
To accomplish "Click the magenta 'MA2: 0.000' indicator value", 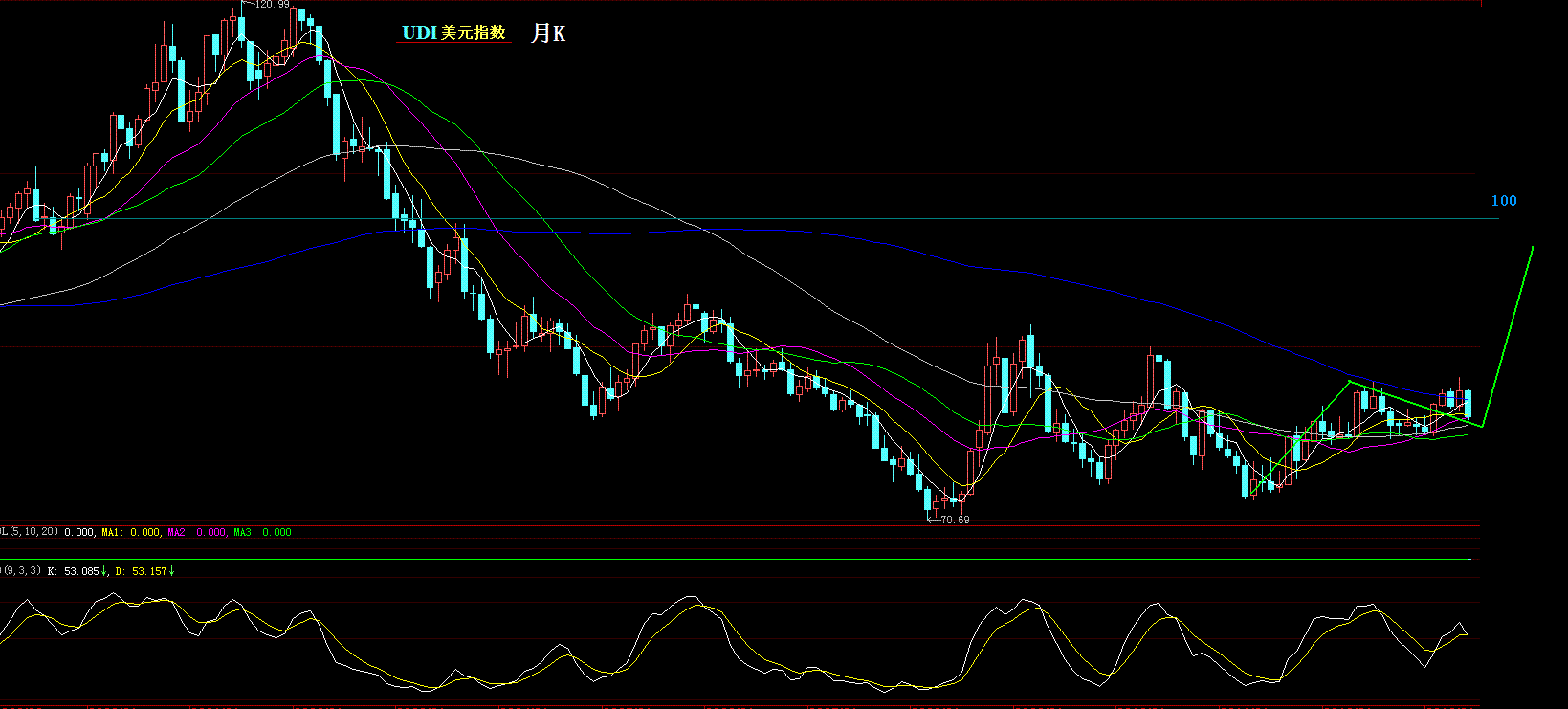I will coord(197,532).
